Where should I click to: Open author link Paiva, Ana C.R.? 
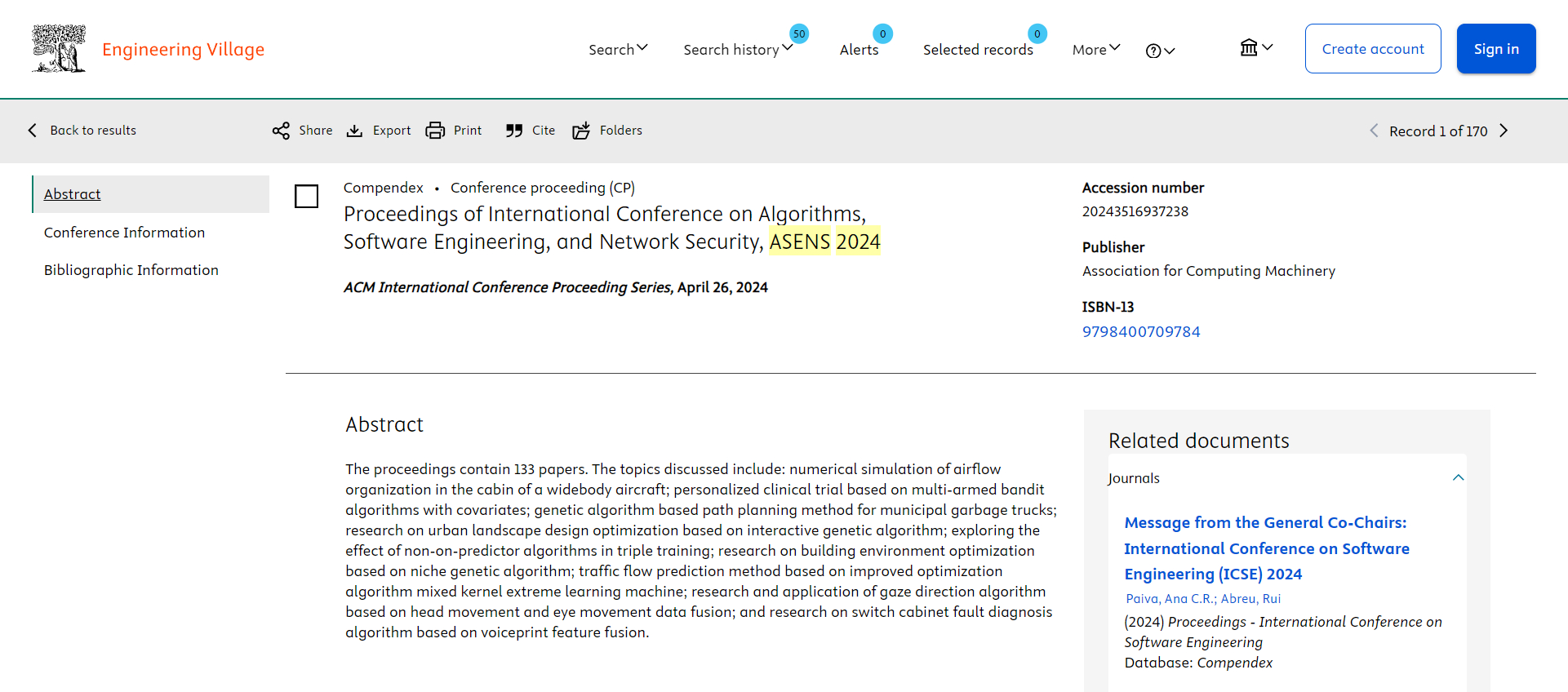(1170, 599)
